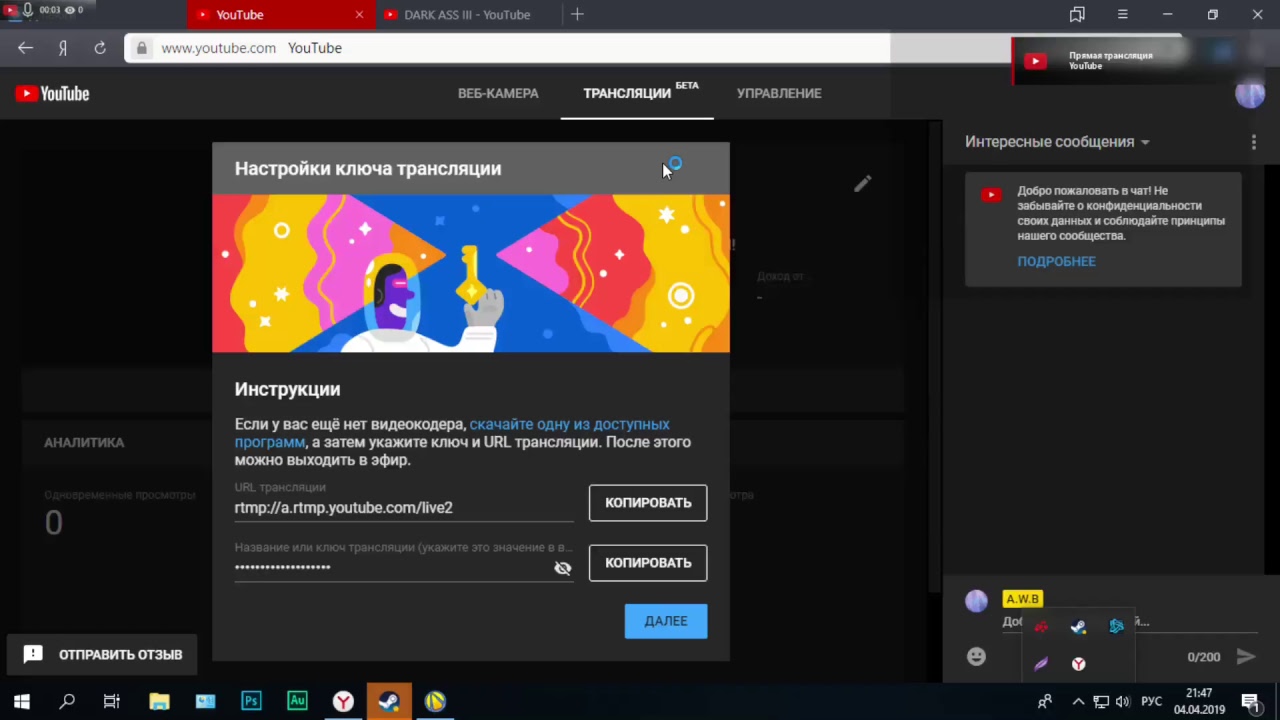Open the УПРАВЛЕНИЕ tab
Screen dimensions: 1280x720
click(x=779, y=93)
